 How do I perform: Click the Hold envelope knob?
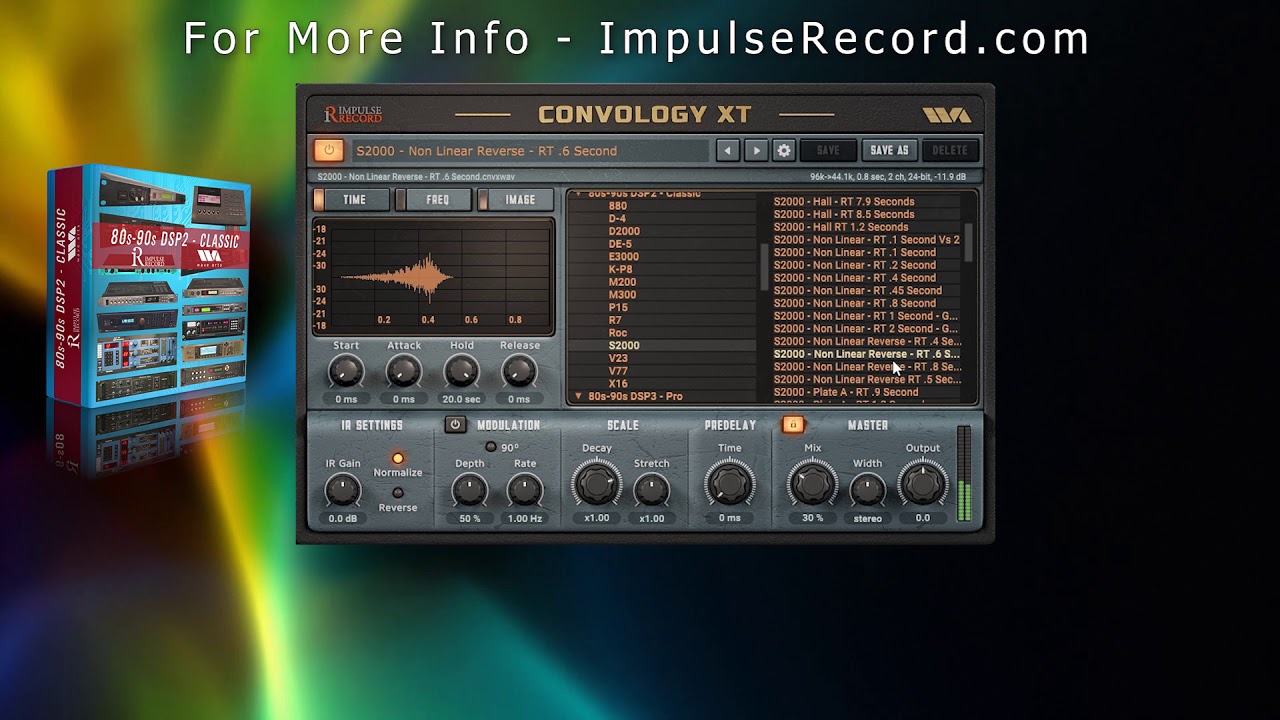pyautogui.click(x=461, y=373)
